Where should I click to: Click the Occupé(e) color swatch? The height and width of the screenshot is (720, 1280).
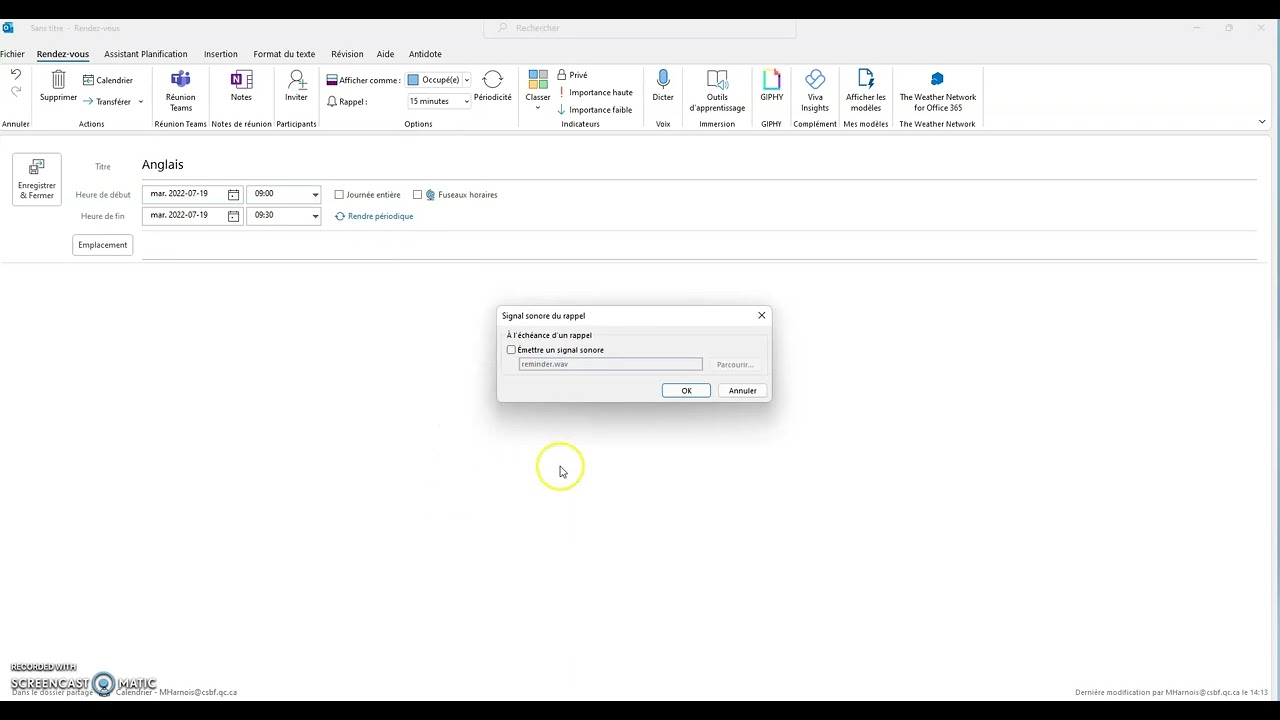[412, 80]
